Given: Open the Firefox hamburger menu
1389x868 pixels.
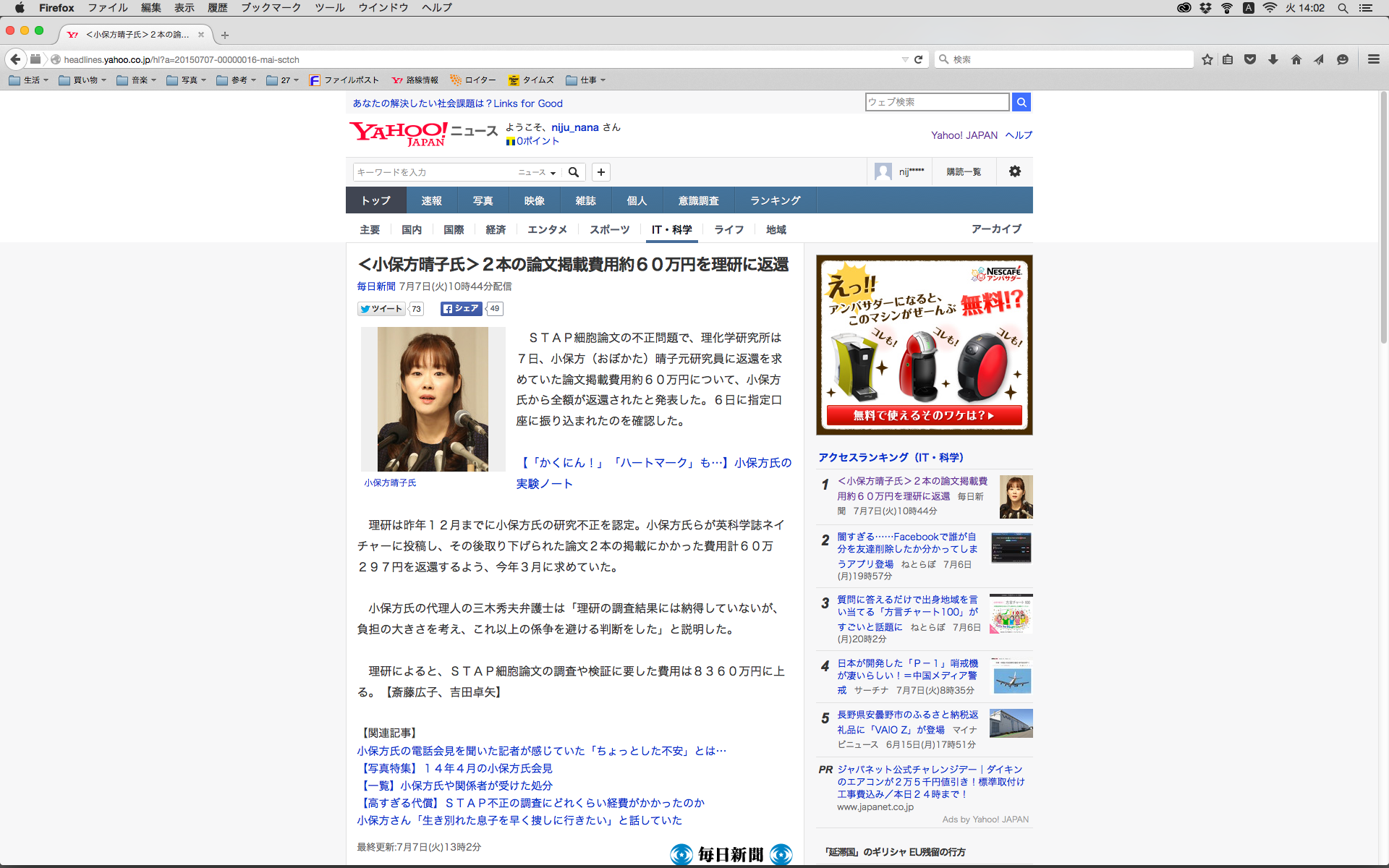Looking at the screenshot, I should point(1373,59).
